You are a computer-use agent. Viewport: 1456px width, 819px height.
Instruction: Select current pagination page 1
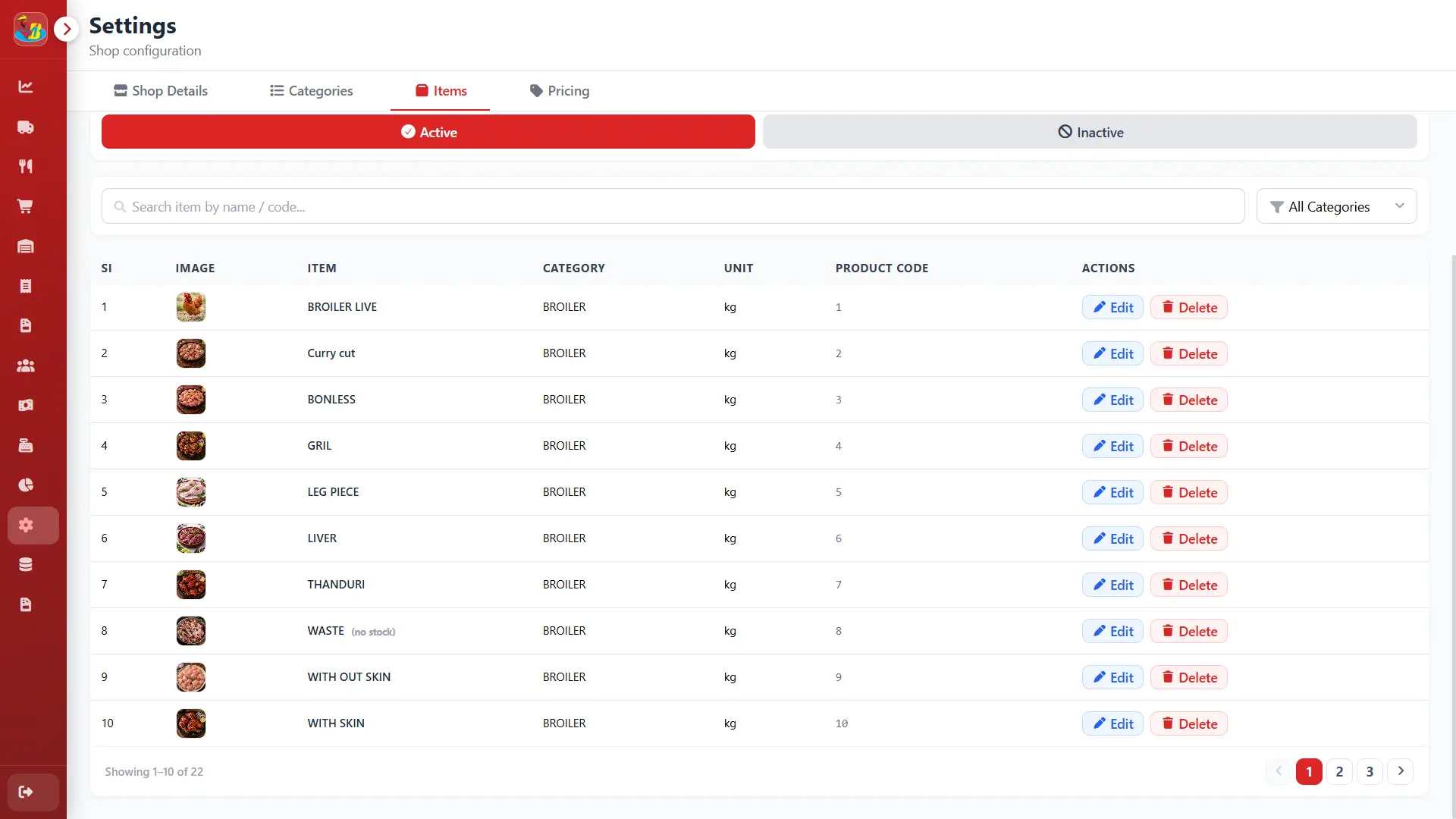1309,771
